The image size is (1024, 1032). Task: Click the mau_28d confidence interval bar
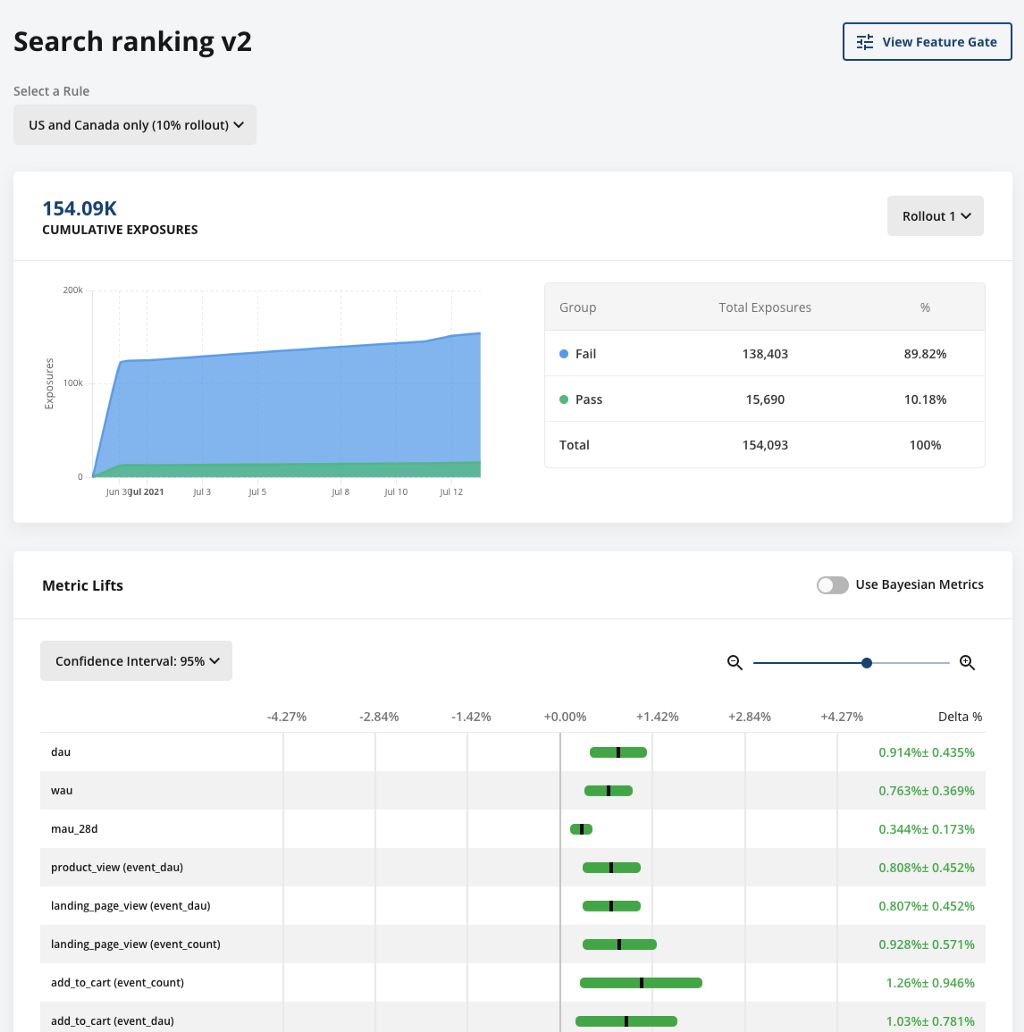coord(581,829)
